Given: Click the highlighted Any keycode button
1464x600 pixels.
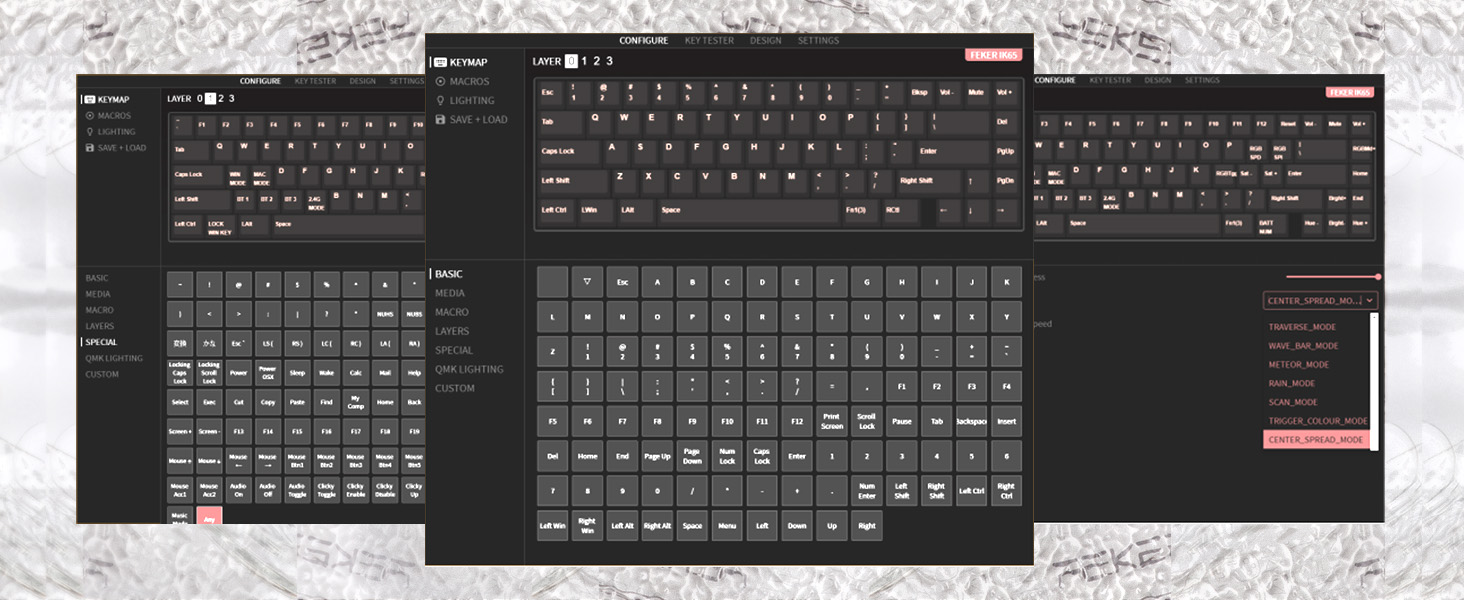Looking at the screenshot, I should coord(209,517).
